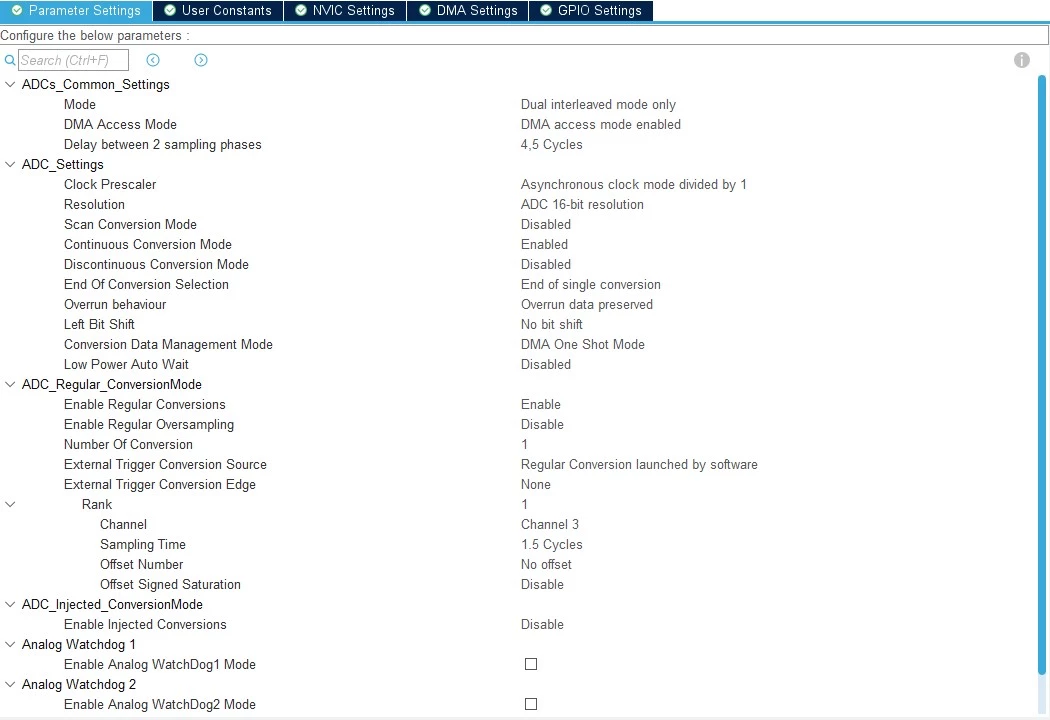Switch to DMA Settings tab

tap(467, 11)
